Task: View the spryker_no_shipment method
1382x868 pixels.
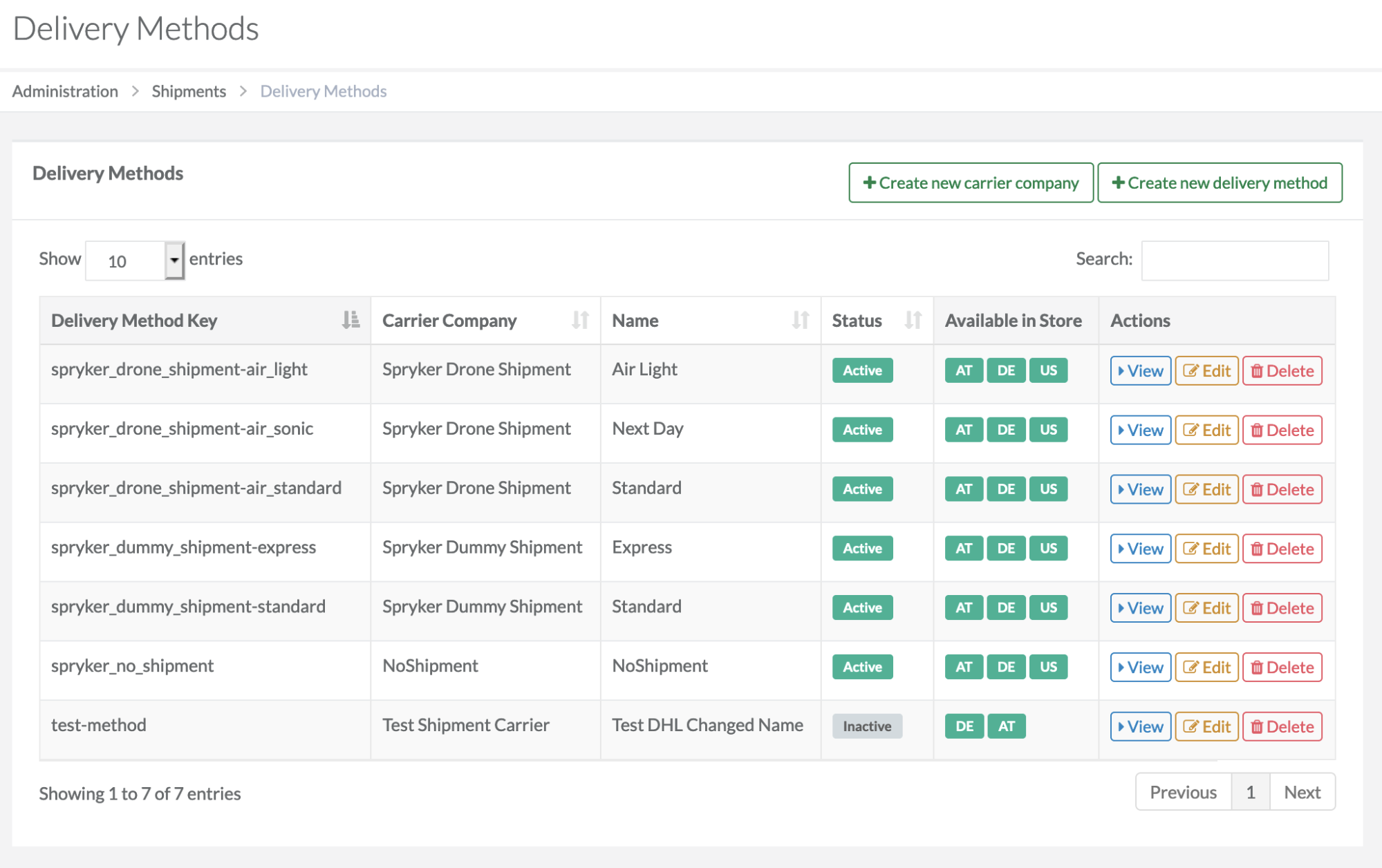Action: point(1141,668)
